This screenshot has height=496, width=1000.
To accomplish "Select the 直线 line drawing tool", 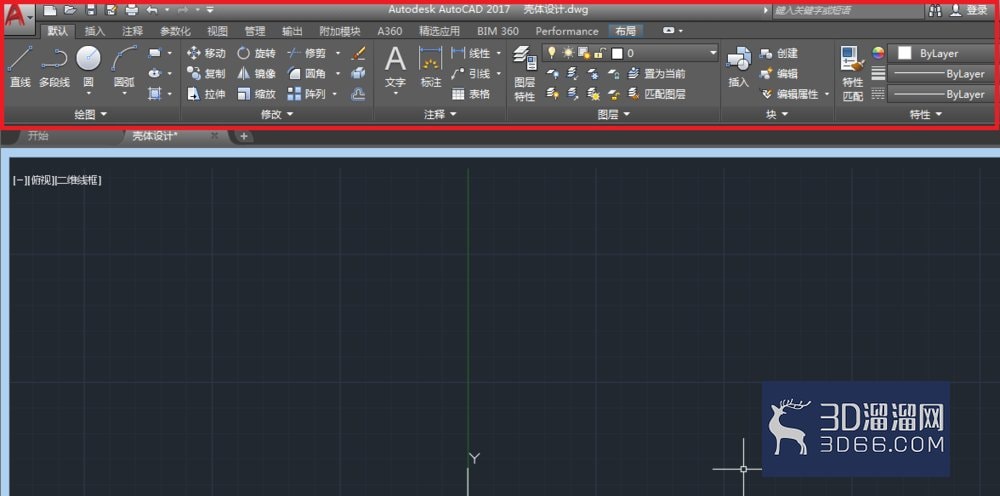I will click(20, 67).
